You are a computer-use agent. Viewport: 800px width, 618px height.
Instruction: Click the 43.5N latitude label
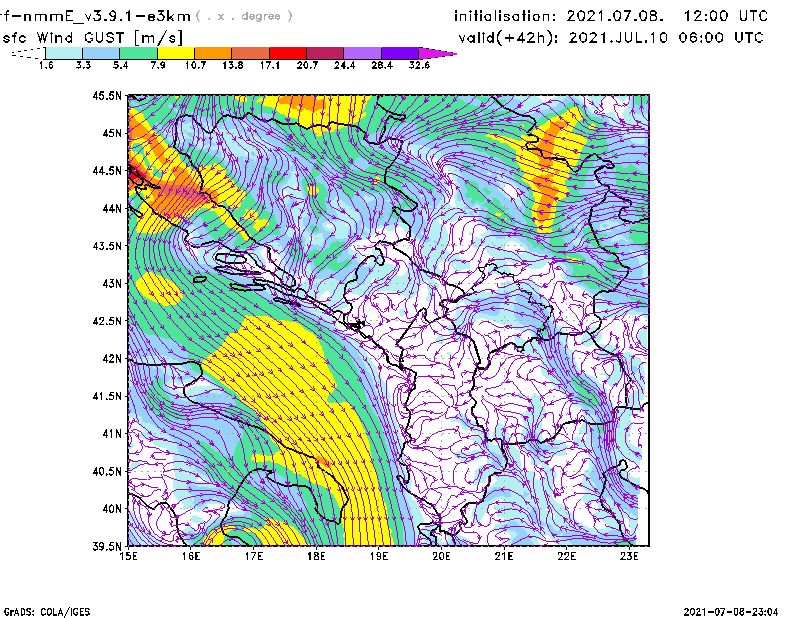tap(108, 245)
